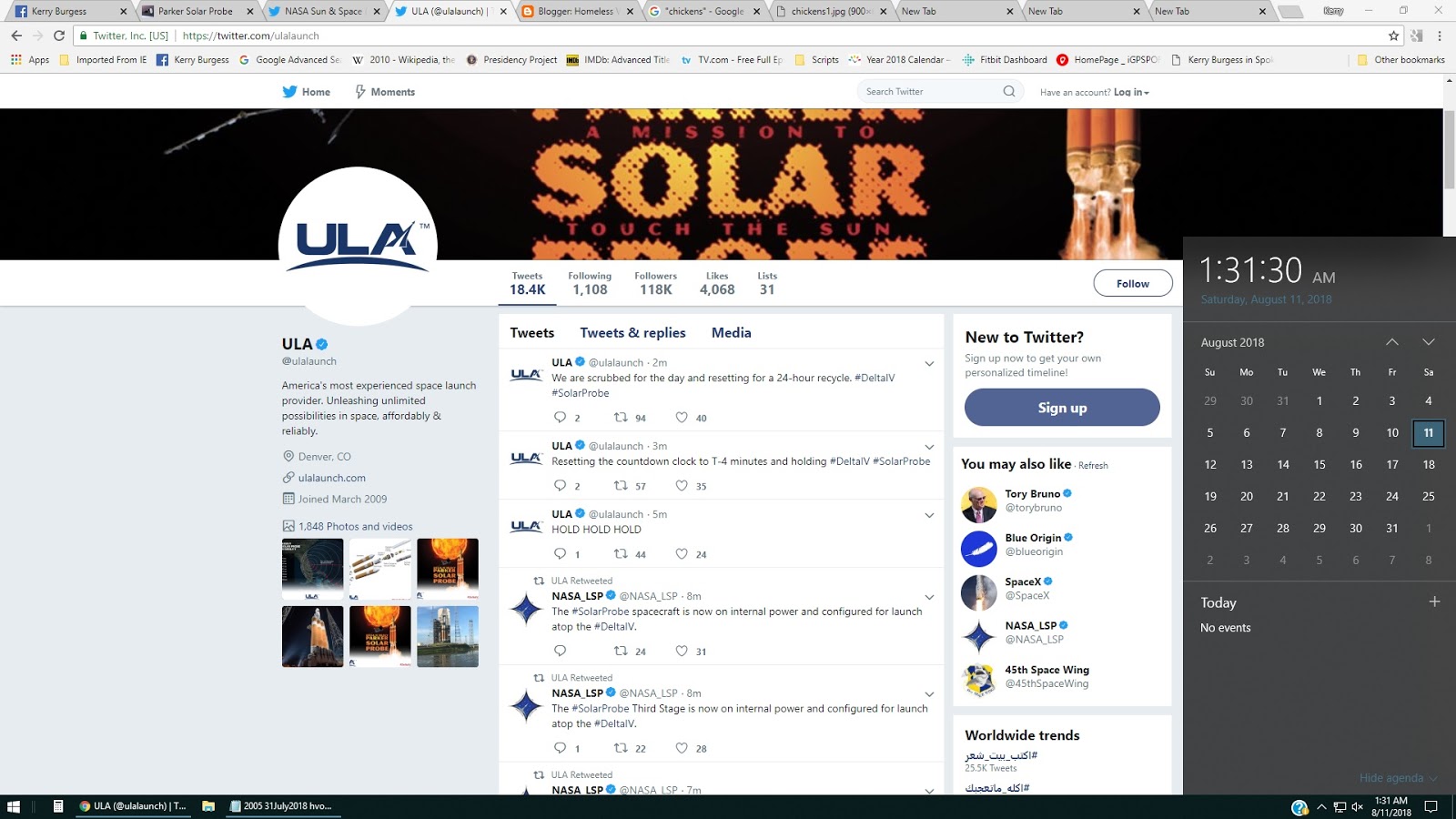Expand options on the scrubbed-for-the-day tweet
The height and width of the screenshot is (819, 1456).
pyautogui.click(x=929, y=364)
